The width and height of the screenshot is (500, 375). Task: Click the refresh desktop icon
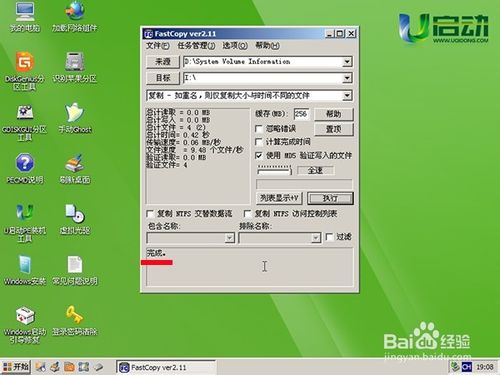pos(75,169)
